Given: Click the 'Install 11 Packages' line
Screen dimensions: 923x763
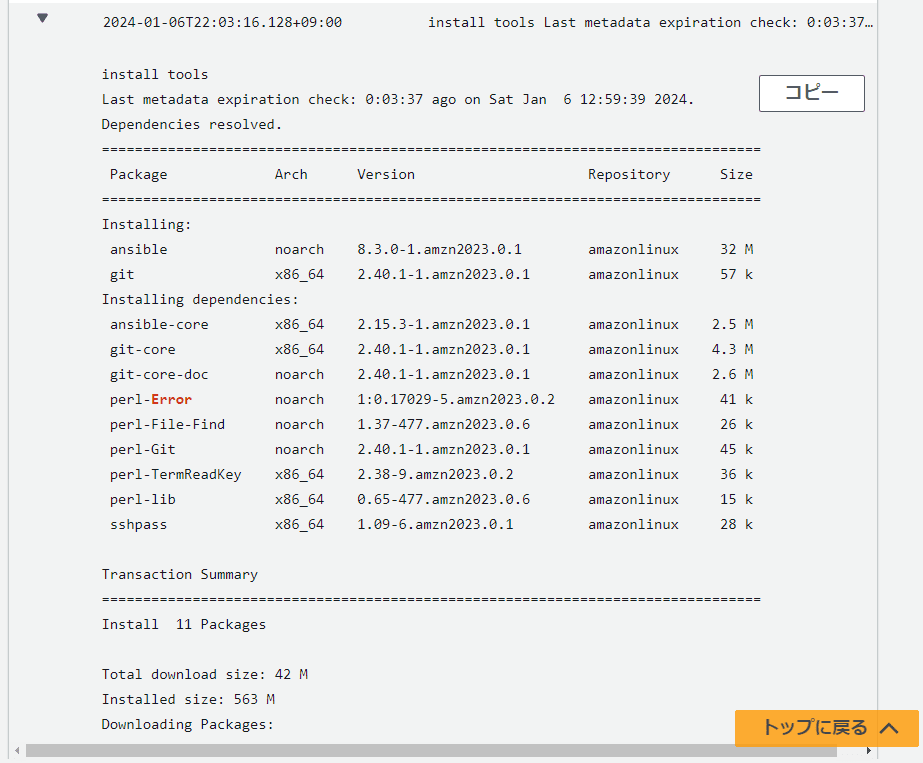Looking at the screenshot, I should point(184,625).
